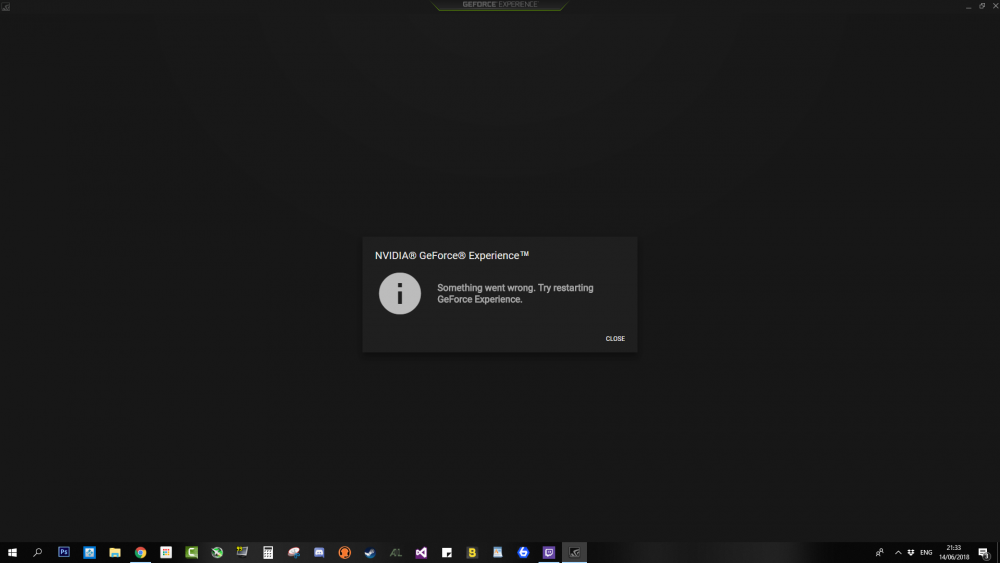Click CLOSE in the error dialog
Screen dimensions: 1000x563
click(x=615, y=339)
